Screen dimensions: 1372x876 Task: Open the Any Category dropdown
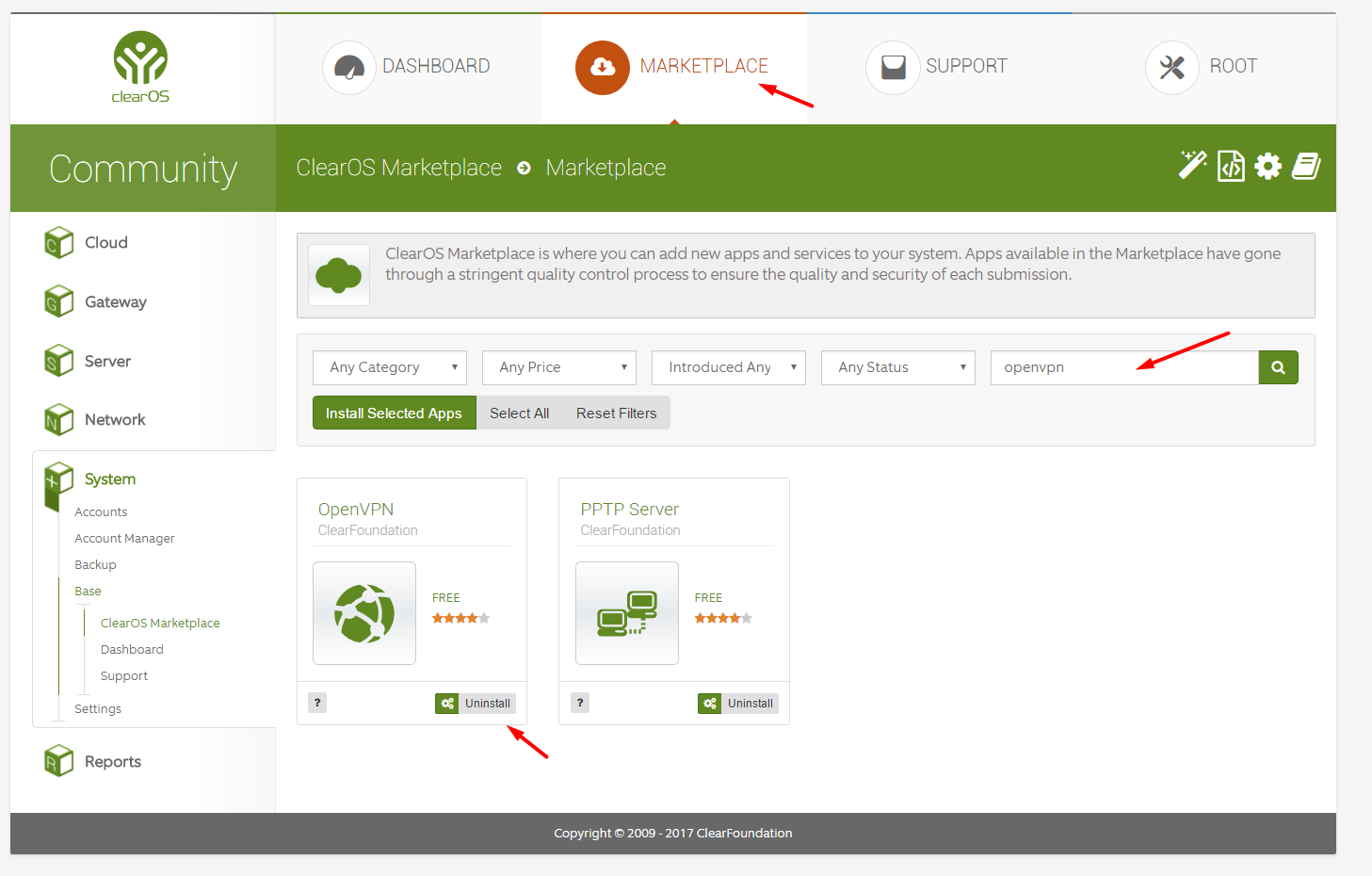390,367
